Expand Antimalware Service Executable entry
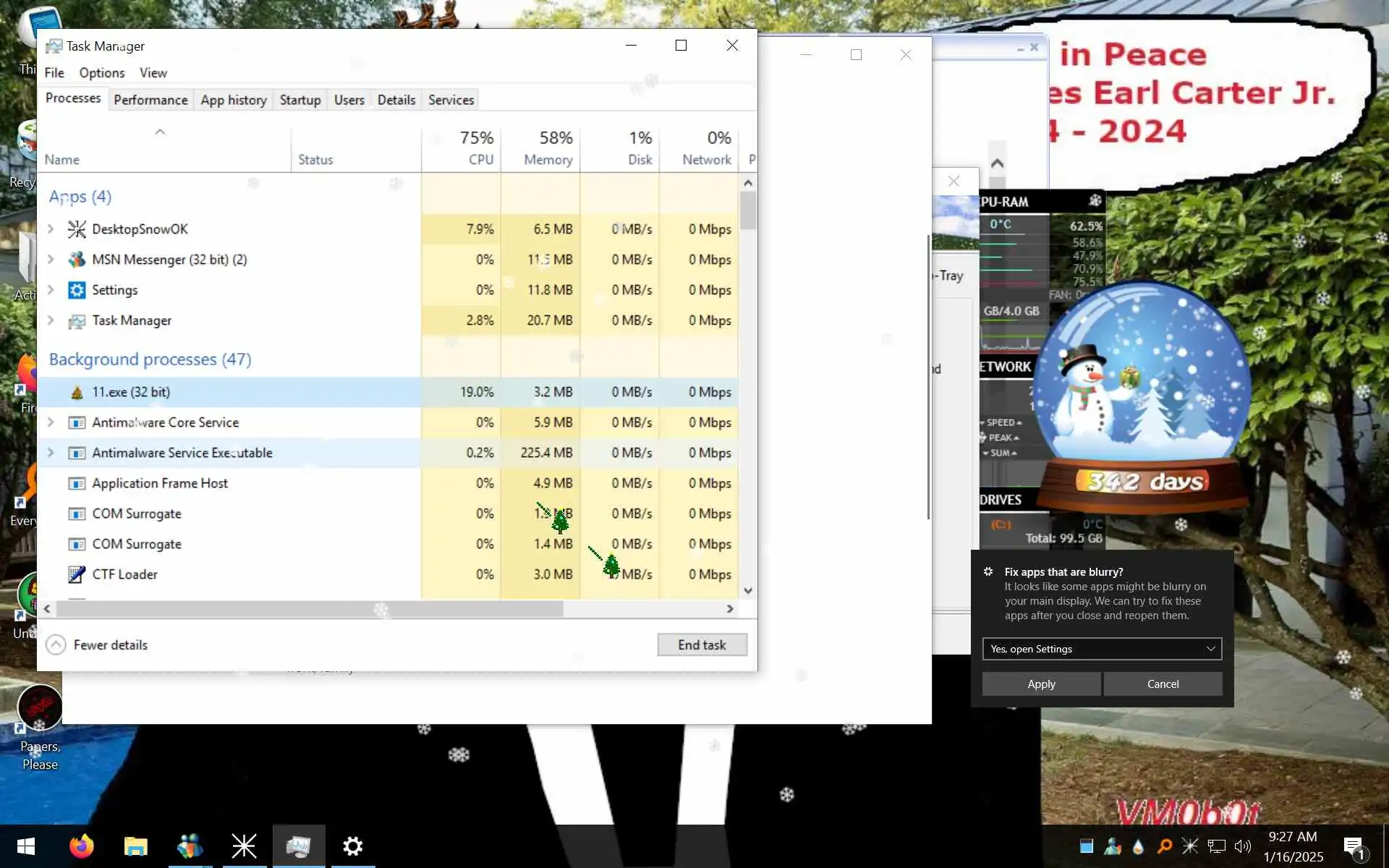This screenshot has height=868, width=1389. tap(51, 453)
